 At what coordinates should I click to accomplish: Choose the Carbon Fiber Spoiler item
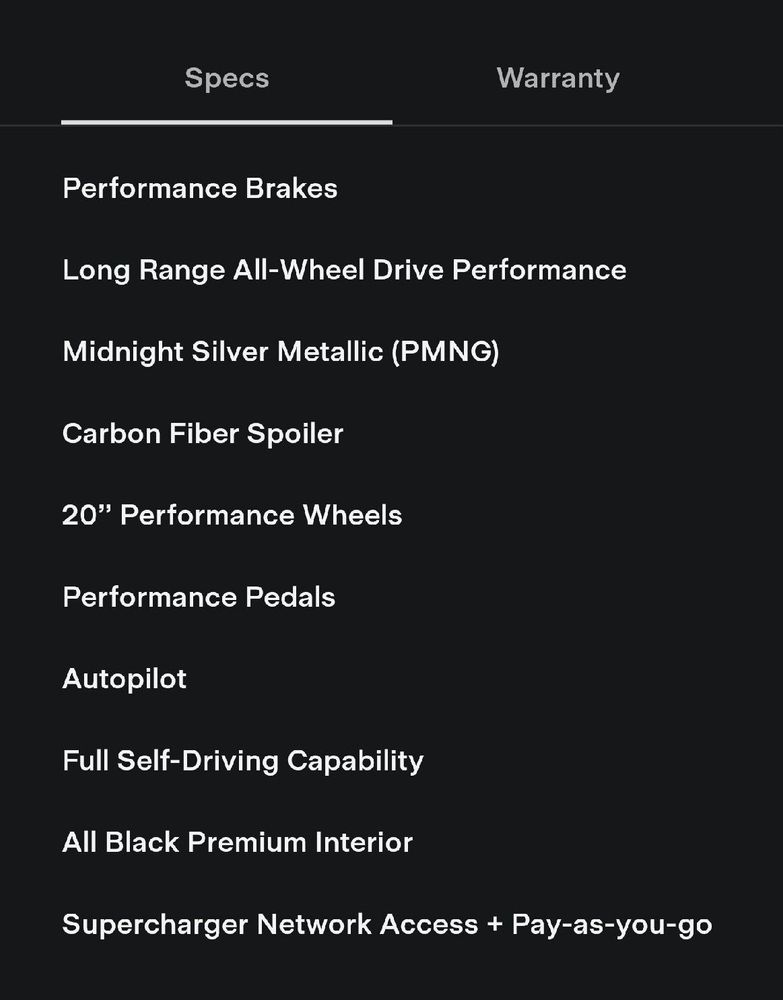point(203,434)
